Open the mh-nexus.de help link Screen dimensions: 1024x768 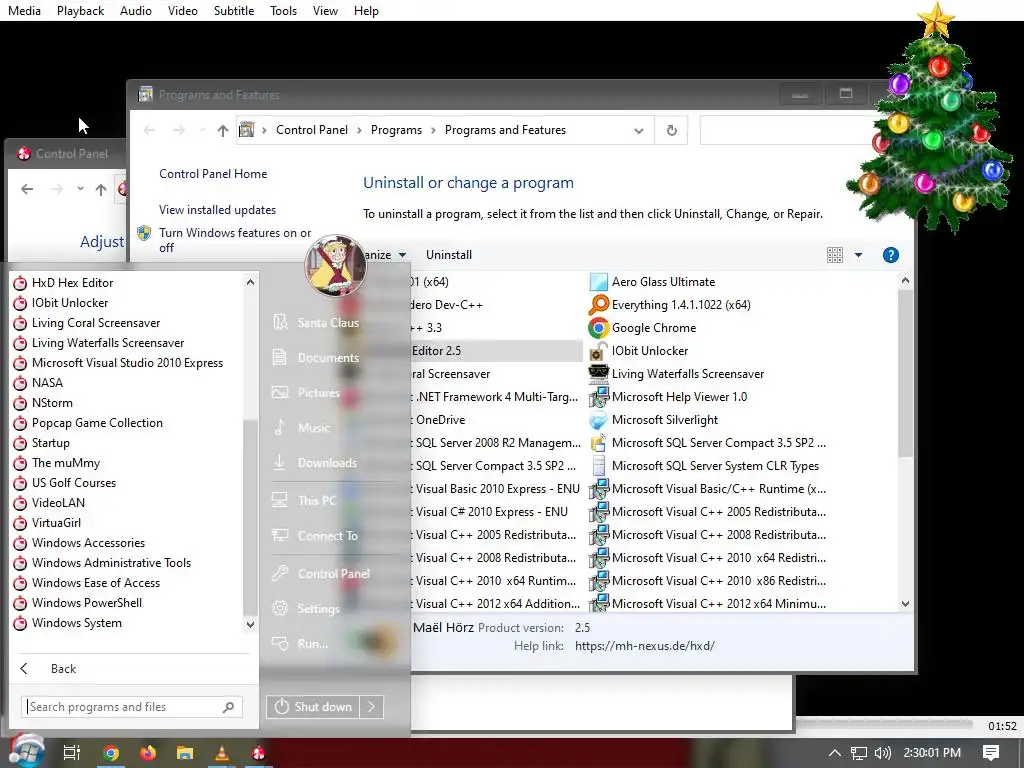pos(645,646)
